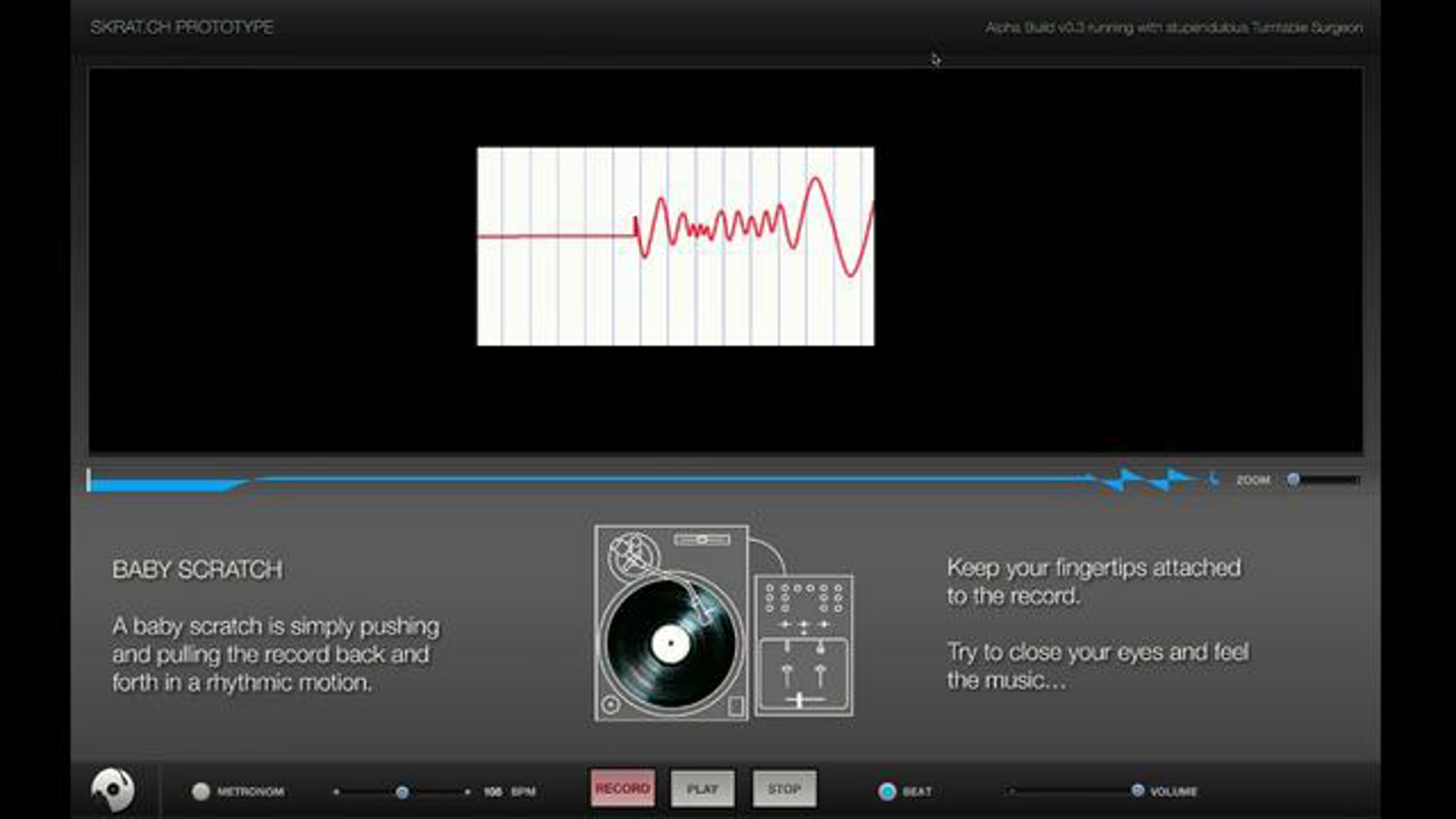Click the red scratch waveform graph
The image size is (1456, 819).
[675, 246]
